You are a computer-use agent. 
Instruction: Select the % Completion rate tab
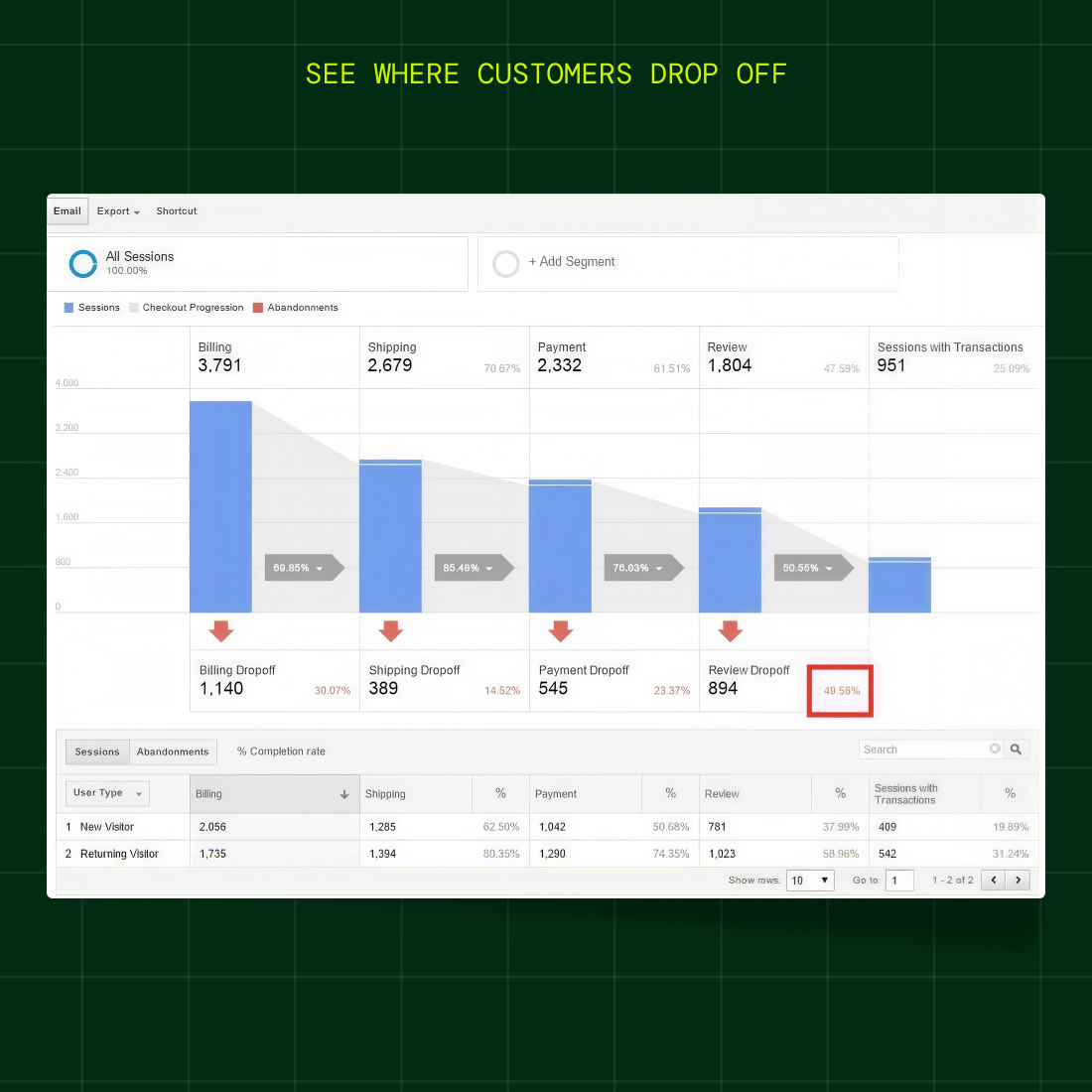pos(281,751)
